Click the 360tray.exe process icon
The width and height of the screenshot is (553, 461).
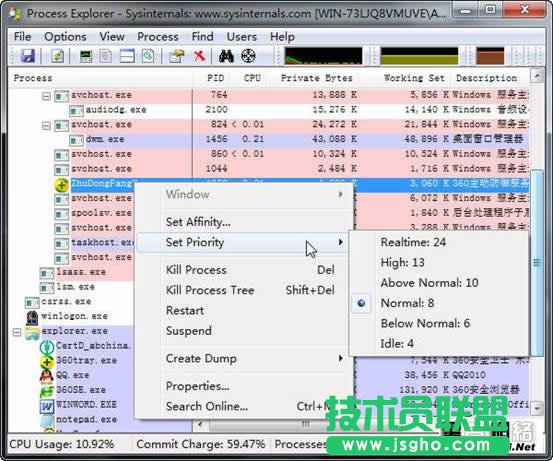(47, 362)
